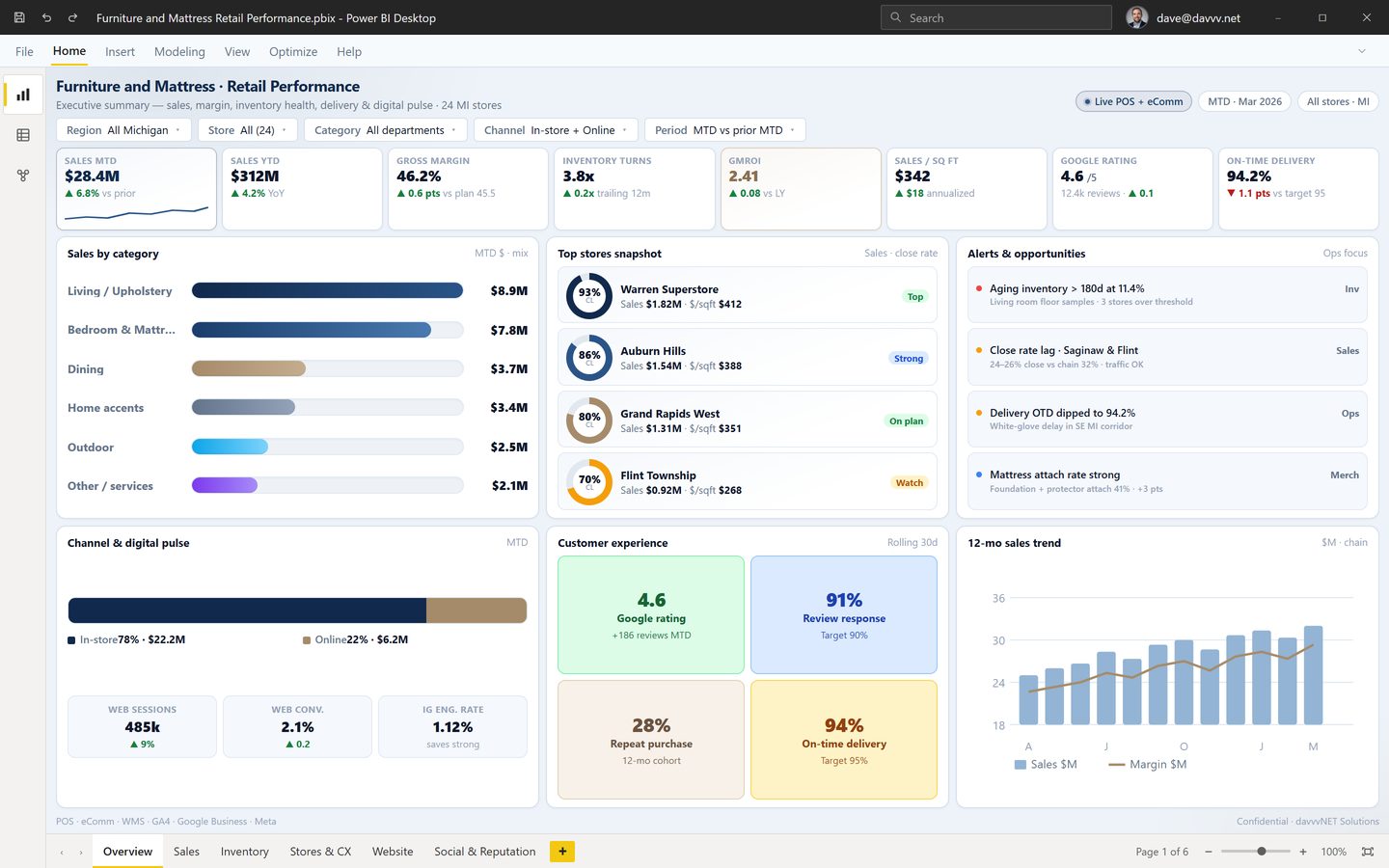Open the Region All Michigan dropdown
This screenshot has width=1389, height=868.
(x=123, y=130)
